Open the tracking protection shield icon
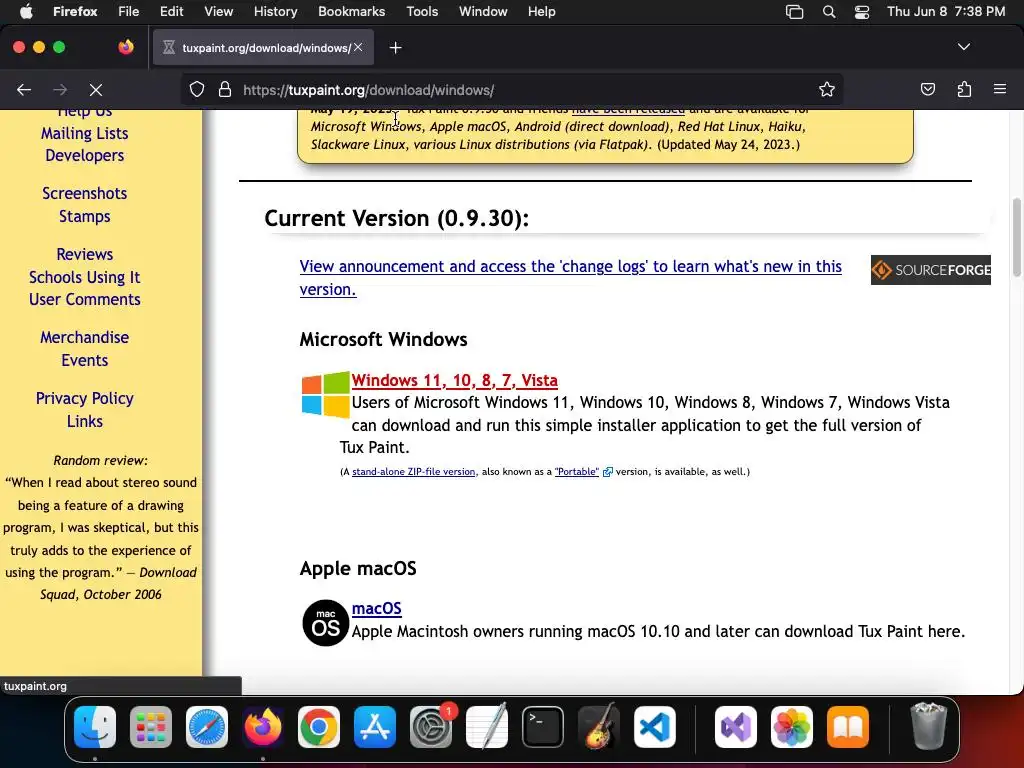The image size is (1024, 768). coord(197,90)
